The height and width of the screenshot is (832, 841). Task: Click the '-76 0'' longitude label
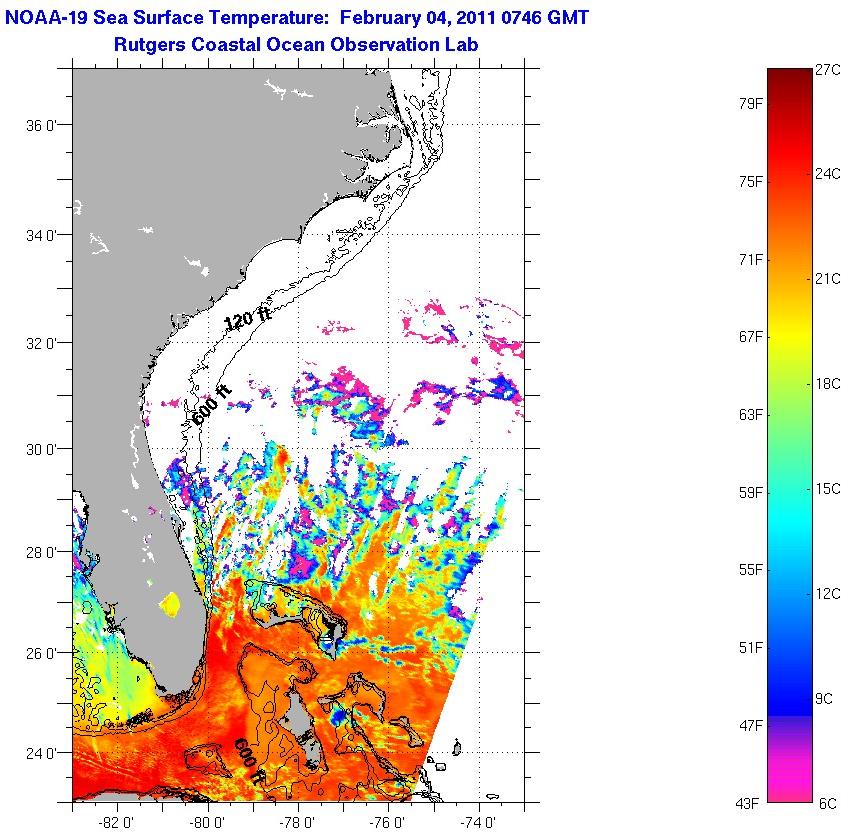coord(387,822)
